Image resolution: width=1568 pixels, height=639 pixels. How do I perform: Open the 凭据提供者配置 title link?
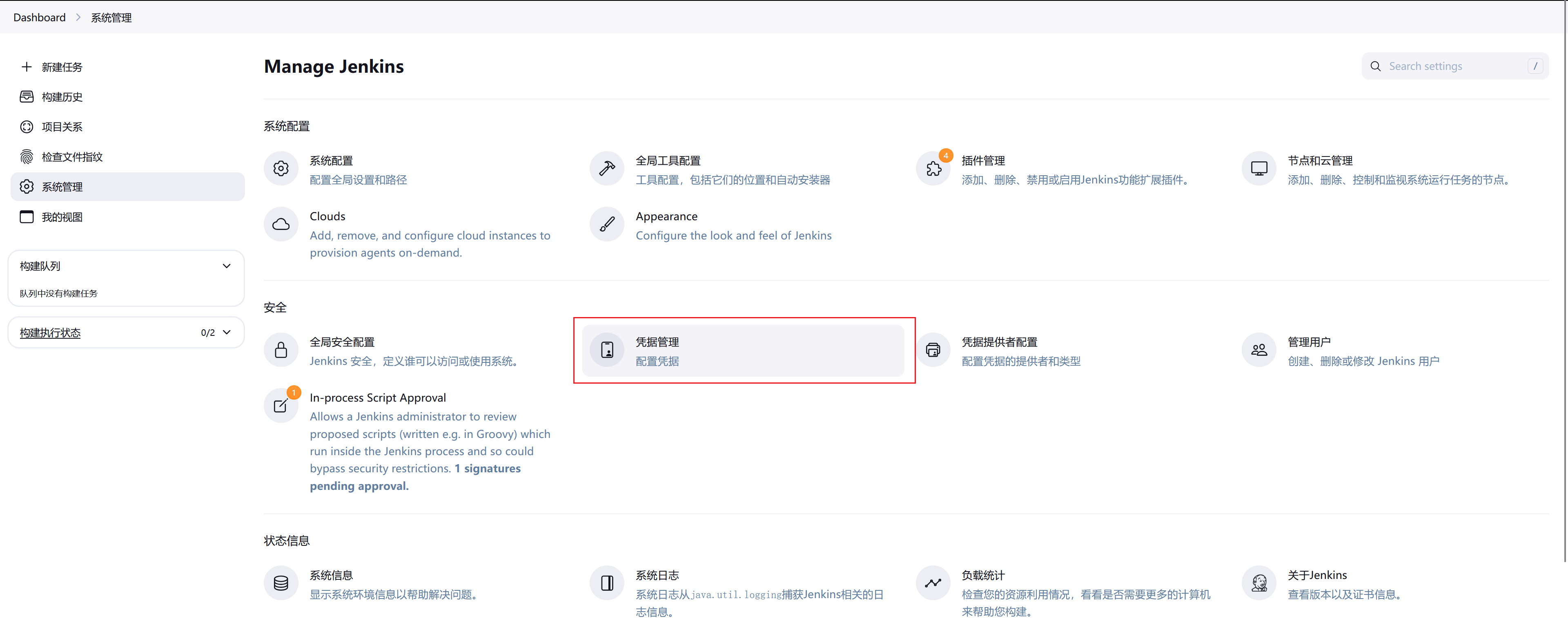tap(999, 342)
